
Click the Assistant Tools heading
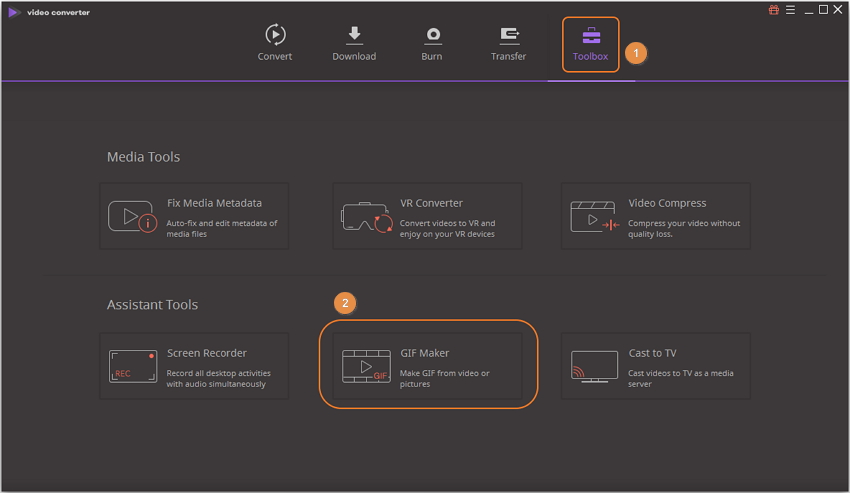(152, 305)
